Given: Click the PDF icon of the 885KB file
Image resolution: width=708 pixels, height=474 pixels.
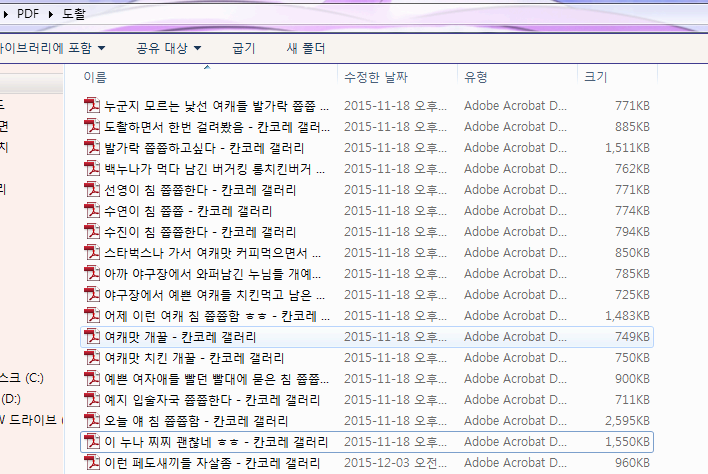Looking at the screenshot, I should pyautogui.click(x=92, y=127).
